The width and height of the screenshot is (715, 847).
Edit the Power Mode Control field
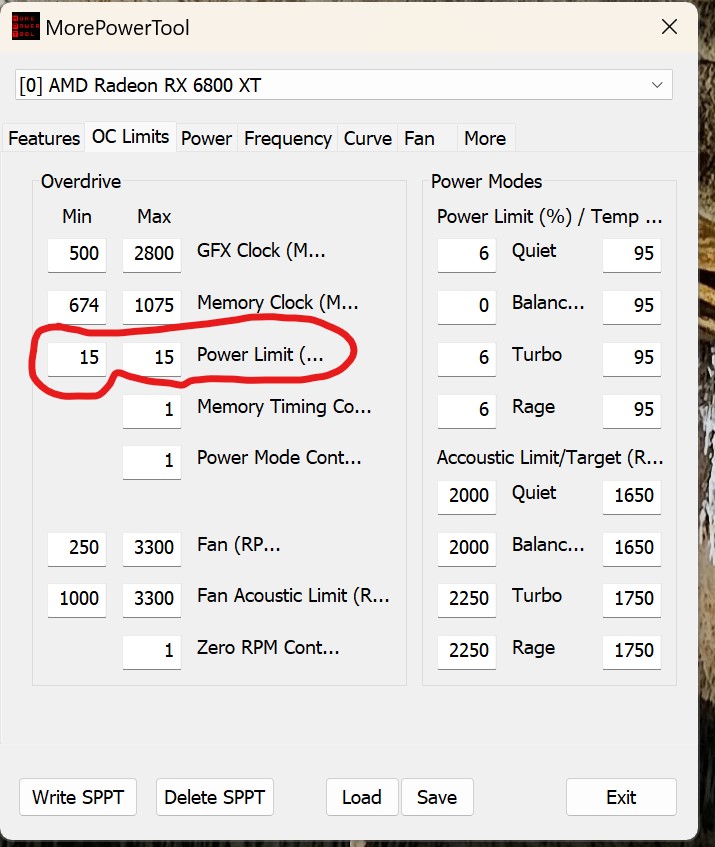152,460
